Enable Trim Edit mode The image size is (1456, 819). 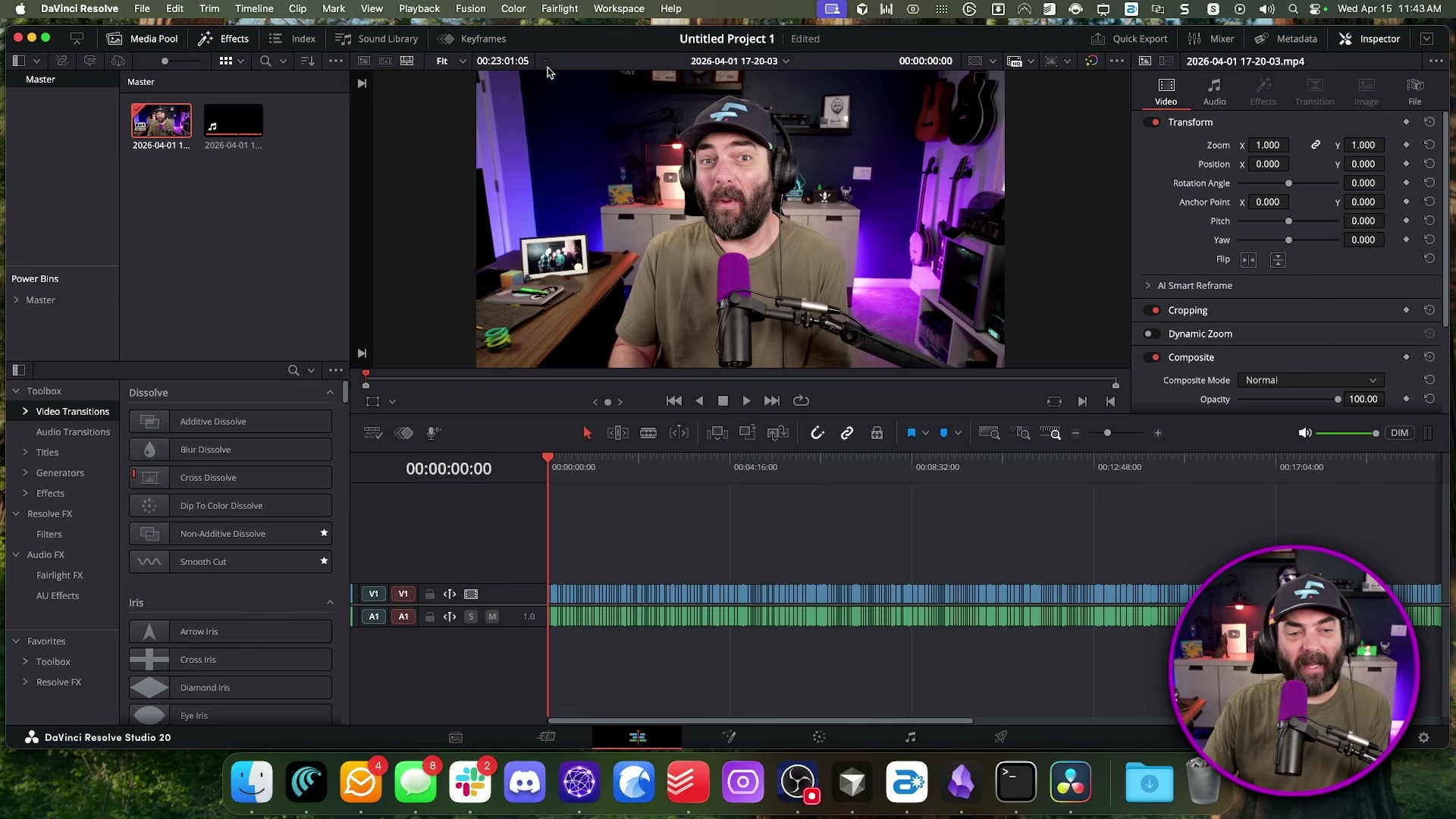tap(617, 432)
